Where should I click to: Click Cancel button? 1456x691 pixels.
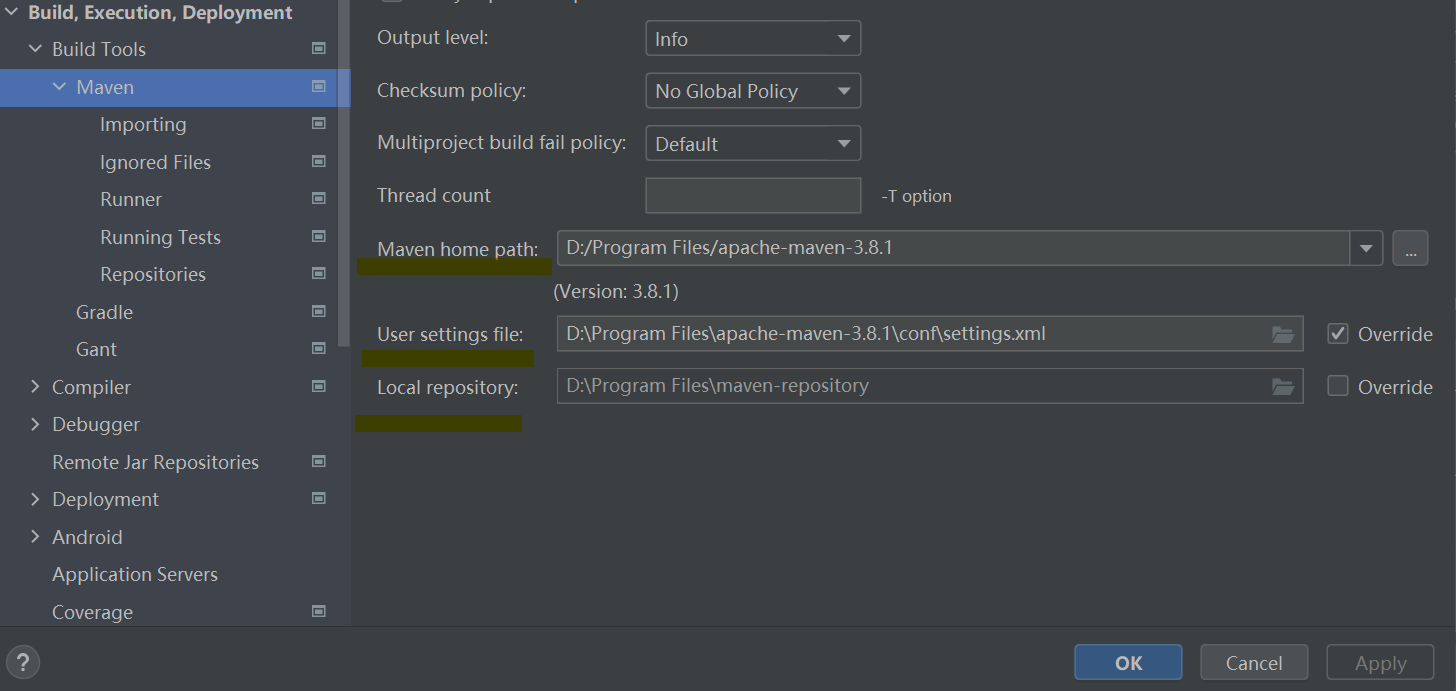(x=1254, y=662)
